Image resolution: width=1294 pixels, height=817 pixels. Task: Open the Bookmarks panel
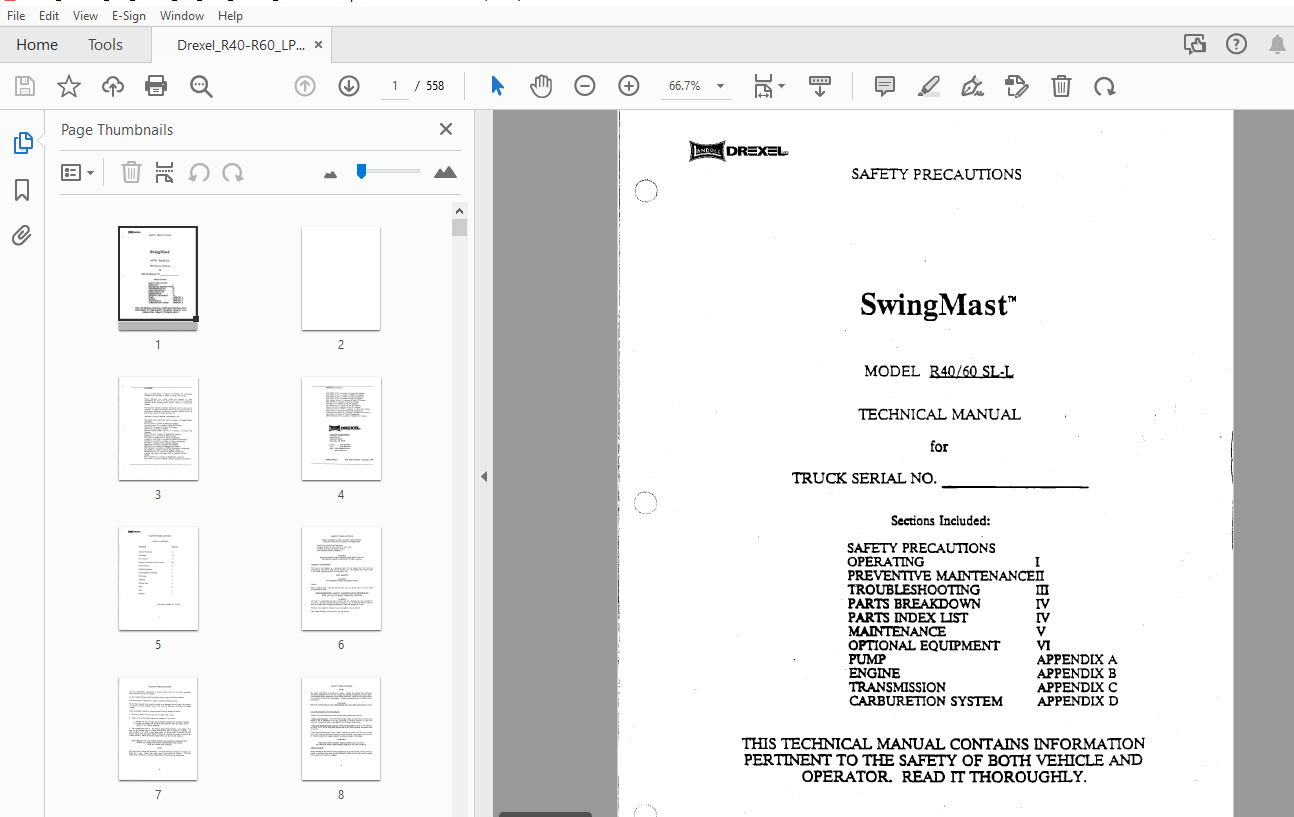[22, 190]
